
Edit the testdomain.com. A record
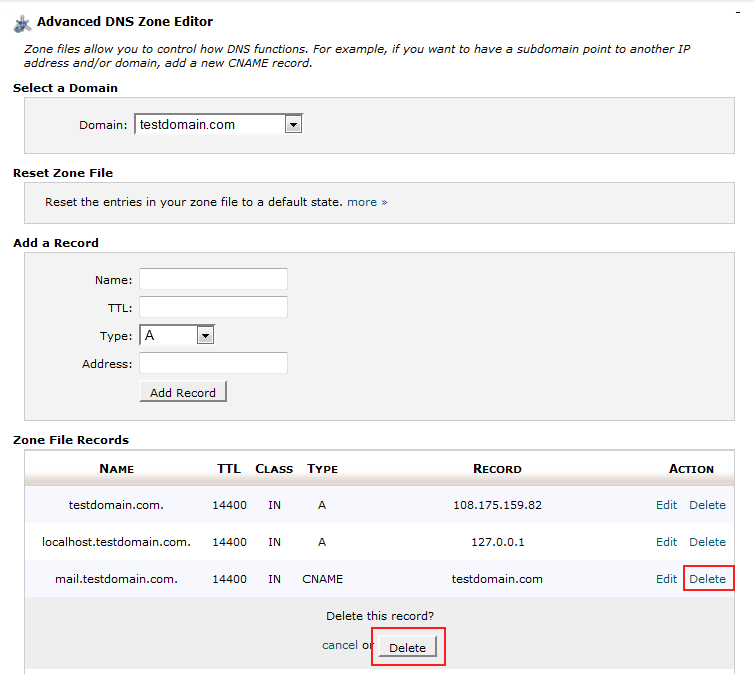(666, 505)
